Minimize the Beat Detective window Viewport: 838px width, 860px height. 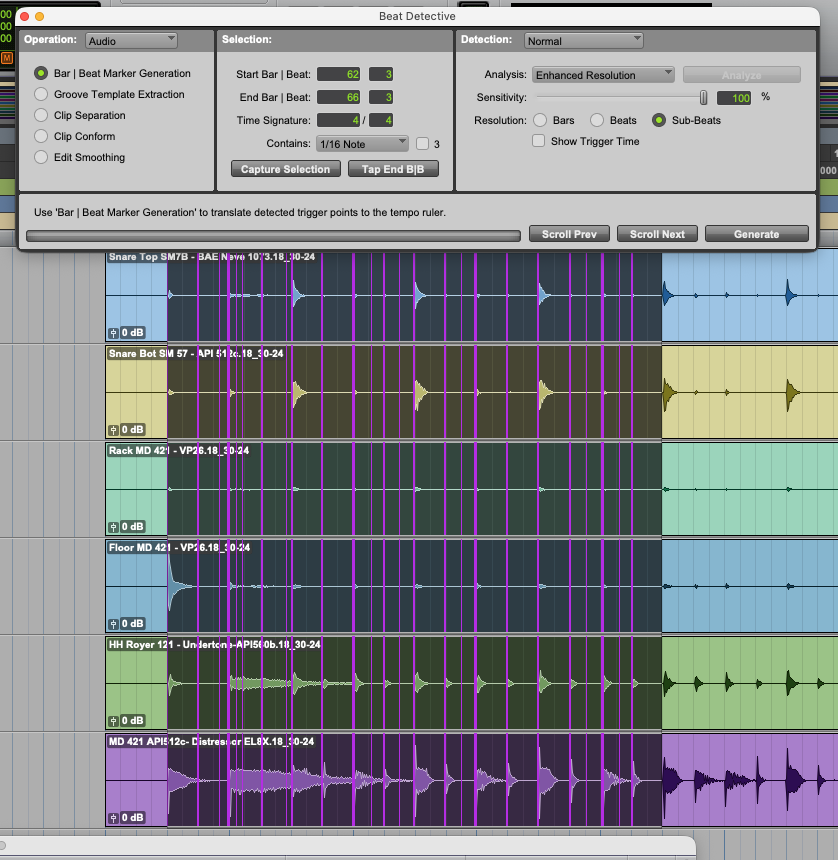point(39,16)
